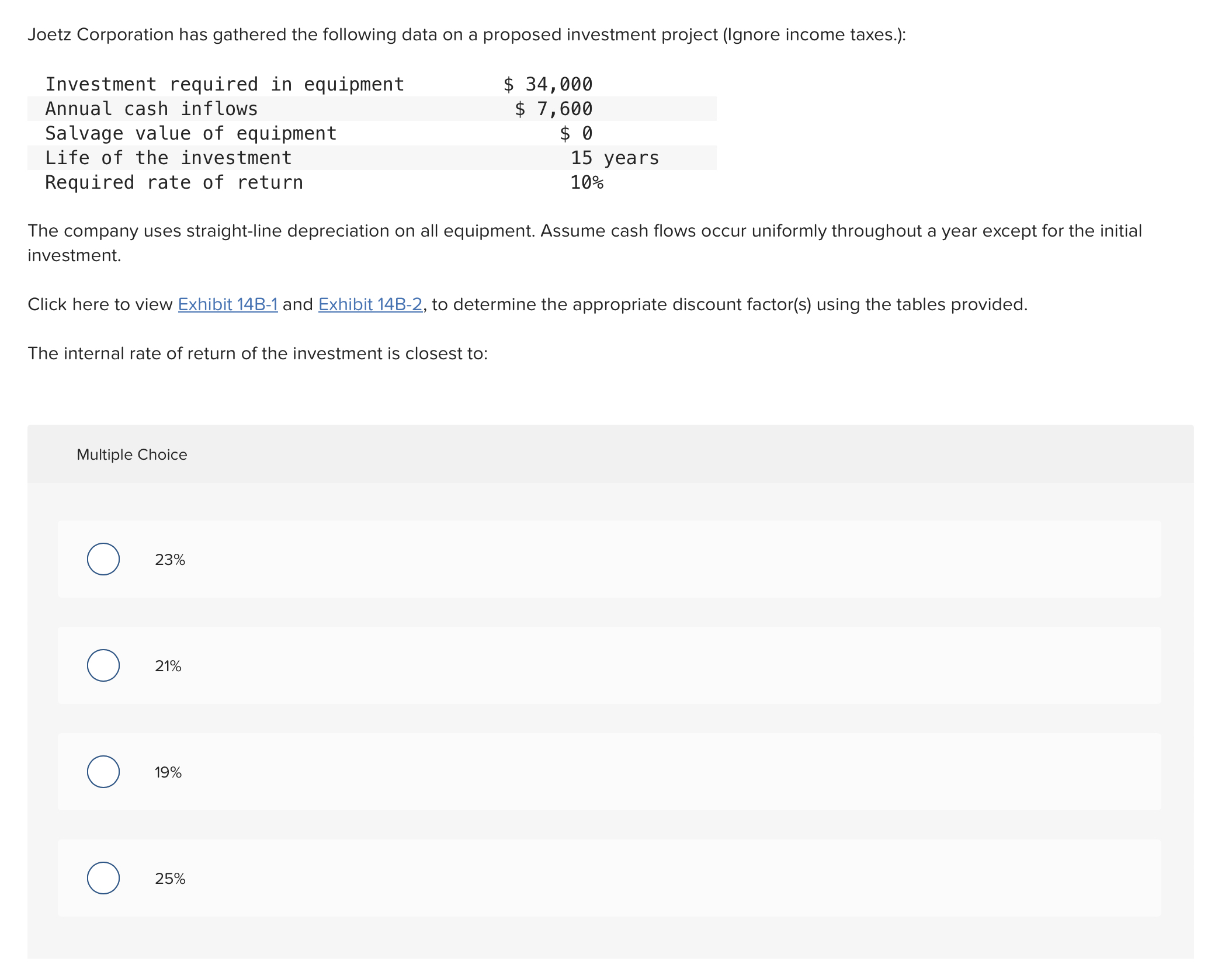The image size is (1232, 975).
Task: Click the Salvage value of equipment label
Action: tap(191, 133)
